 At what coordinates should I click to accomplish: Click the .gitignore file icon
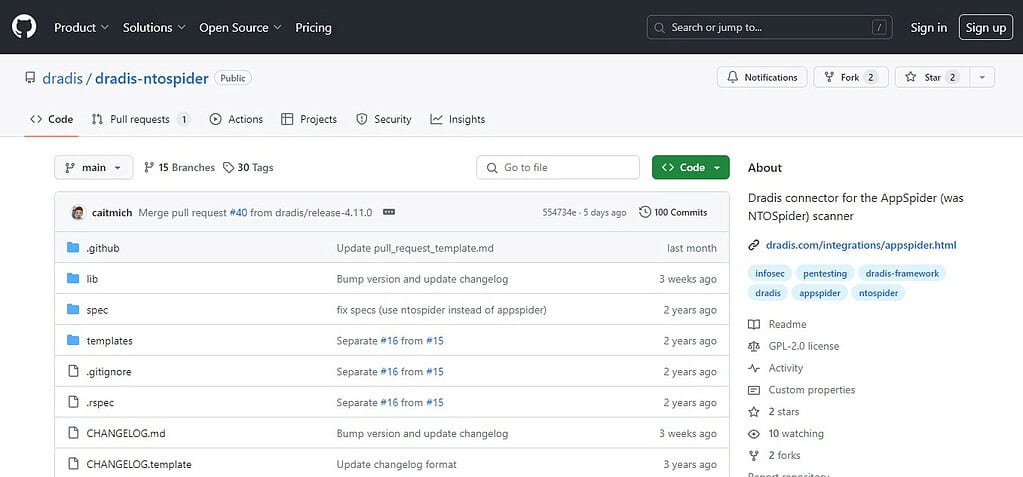point(73,371)
